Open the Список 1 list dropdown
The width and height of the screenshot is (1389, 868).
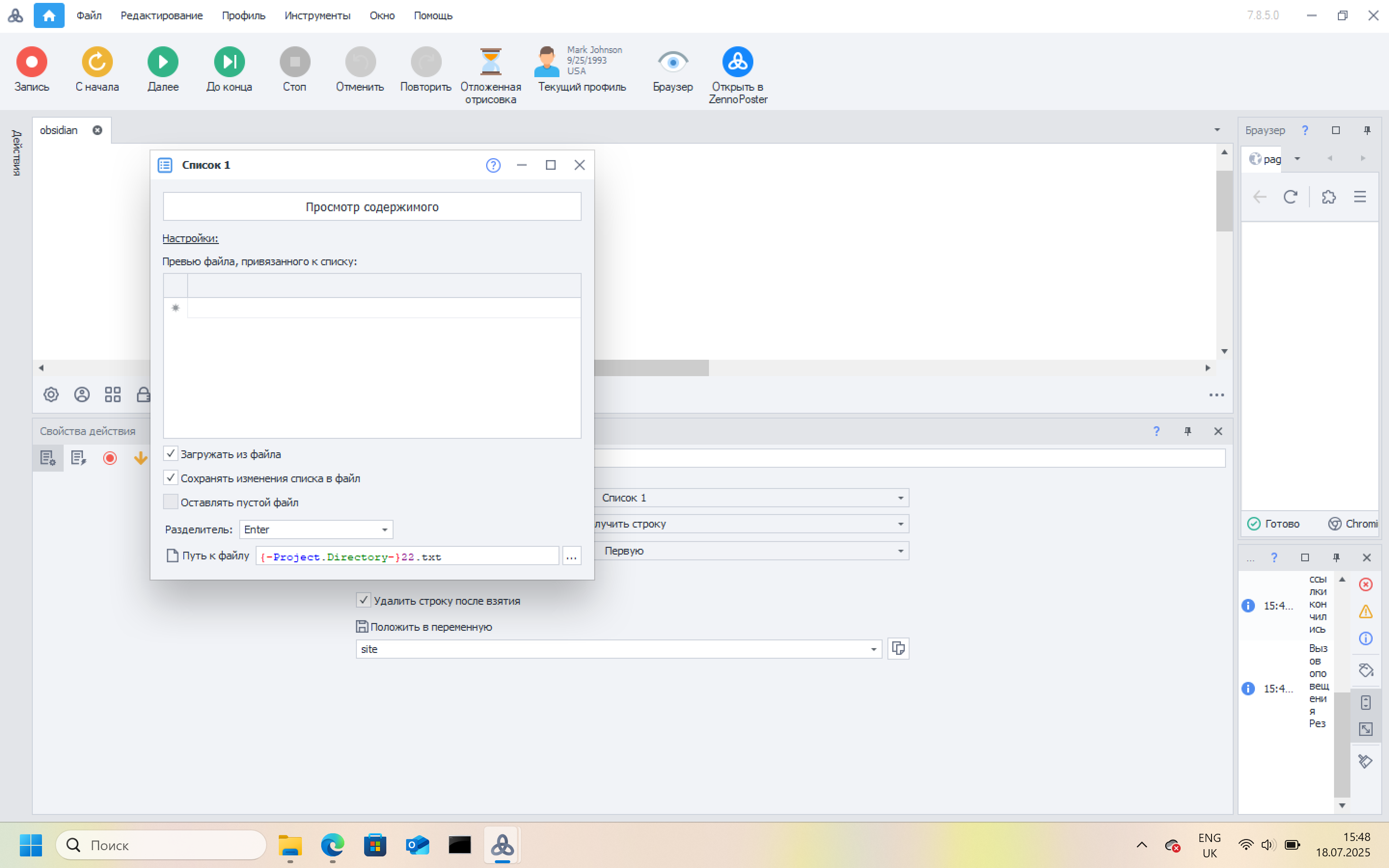[x=752, y=498]
